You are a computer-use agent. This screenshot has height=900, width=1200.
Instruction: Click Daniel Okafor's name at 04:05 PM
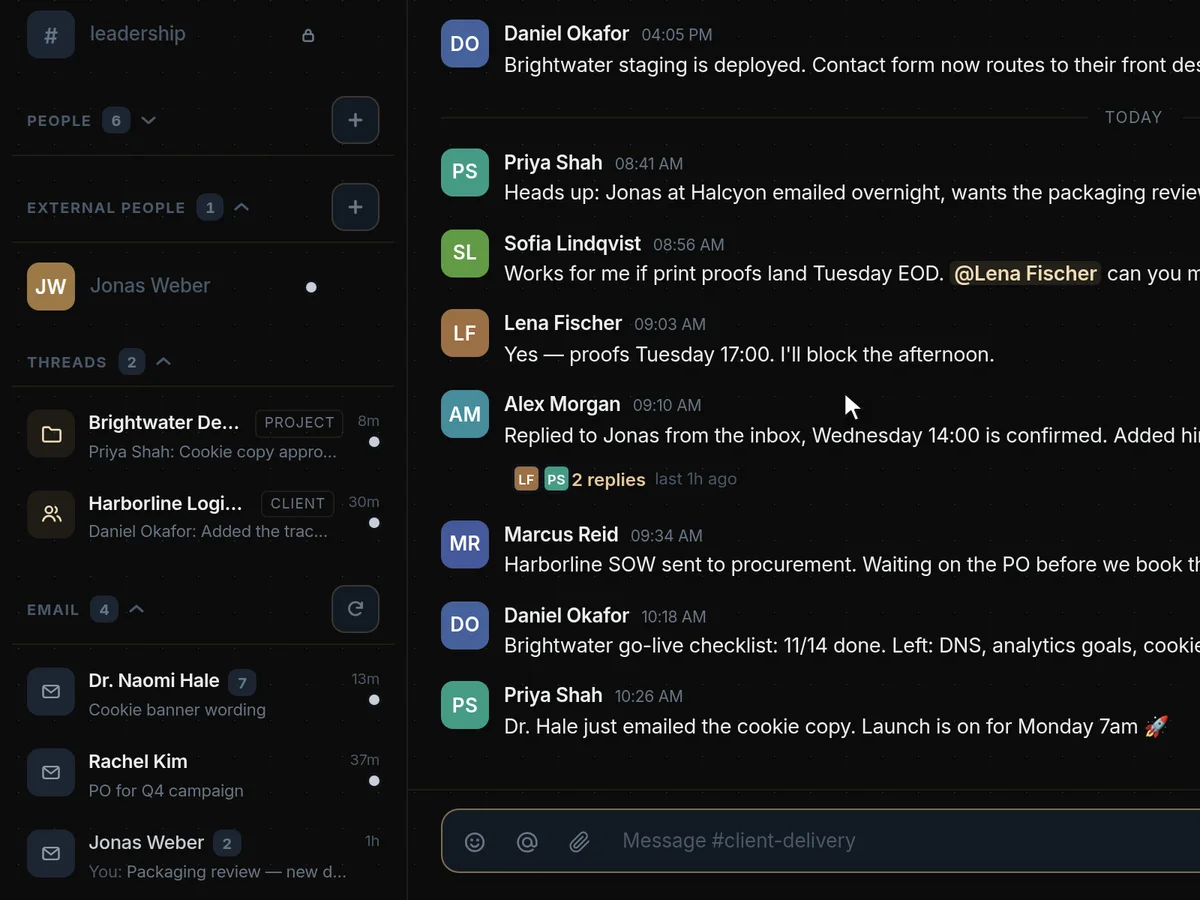tap(566, 33)
